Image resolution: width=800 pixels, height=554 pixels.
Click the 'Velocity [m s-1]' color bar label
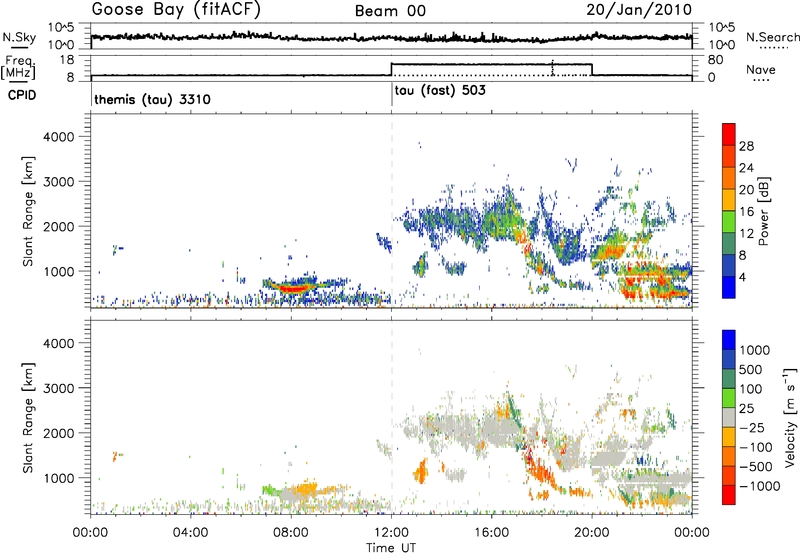[x=790, y=417]
